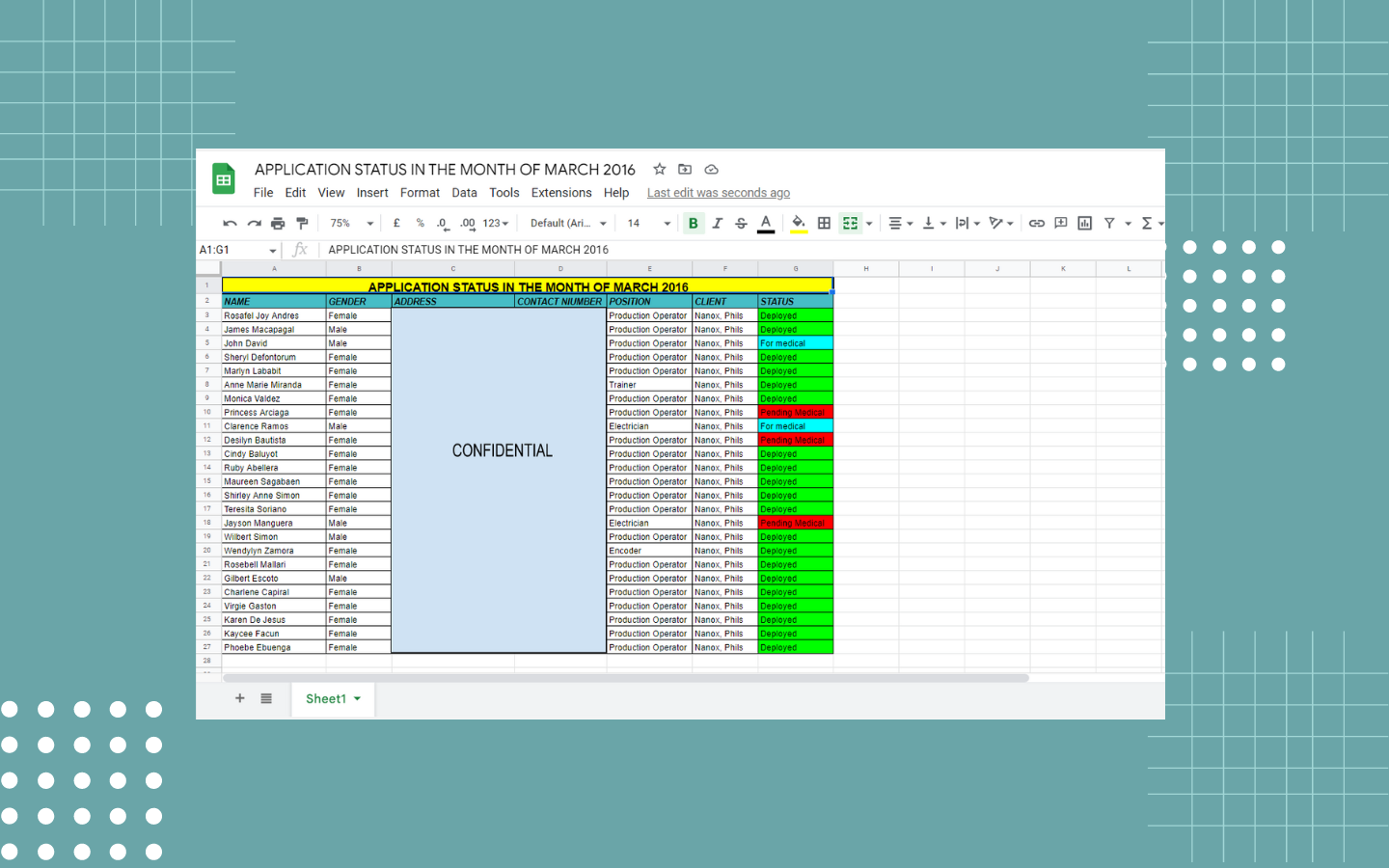Image resolution: width=1389 pixels, height=868 pixels.
Task: Select the cell 'Rosafel Joy Andres'
Action: pyautogui.click(x=274, y=315)
